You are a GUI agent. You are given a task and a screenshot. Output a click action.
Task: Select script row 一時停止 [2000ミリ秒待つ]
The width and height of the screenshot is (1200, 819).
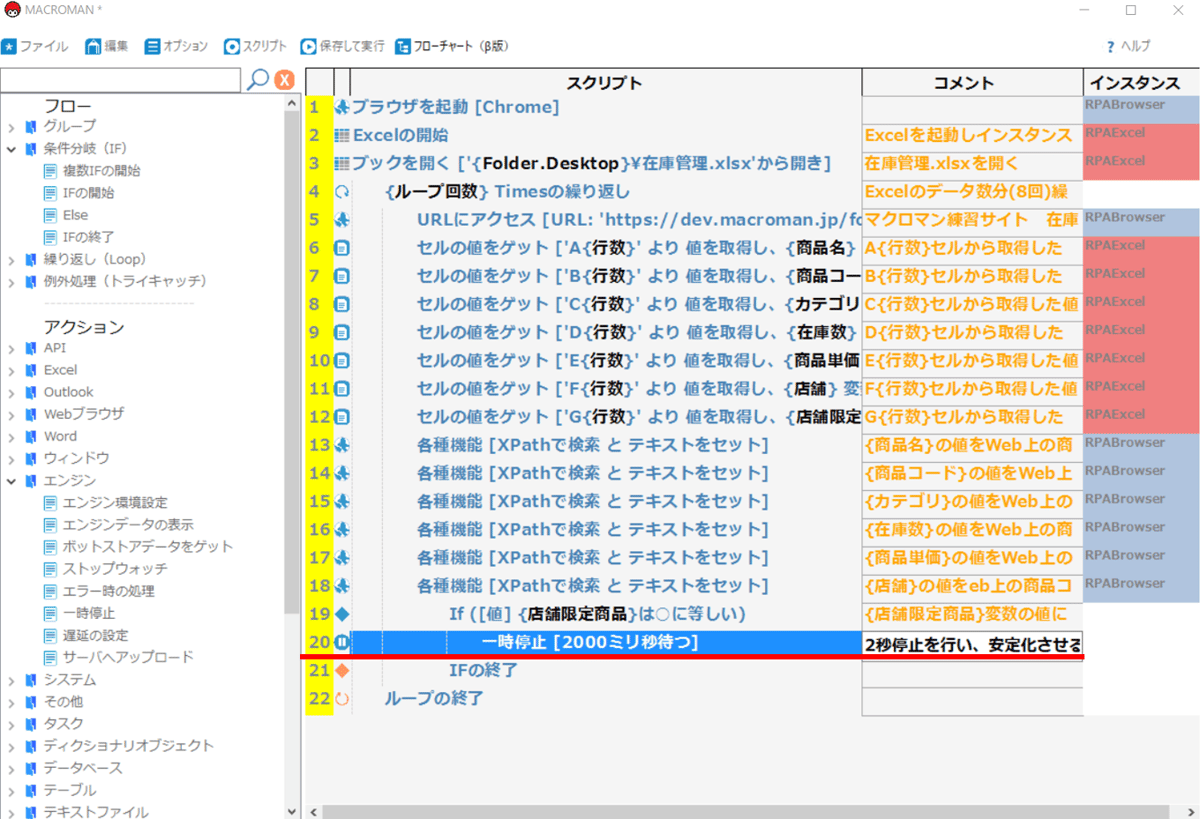pyautogui.click(x=590, y=642)
